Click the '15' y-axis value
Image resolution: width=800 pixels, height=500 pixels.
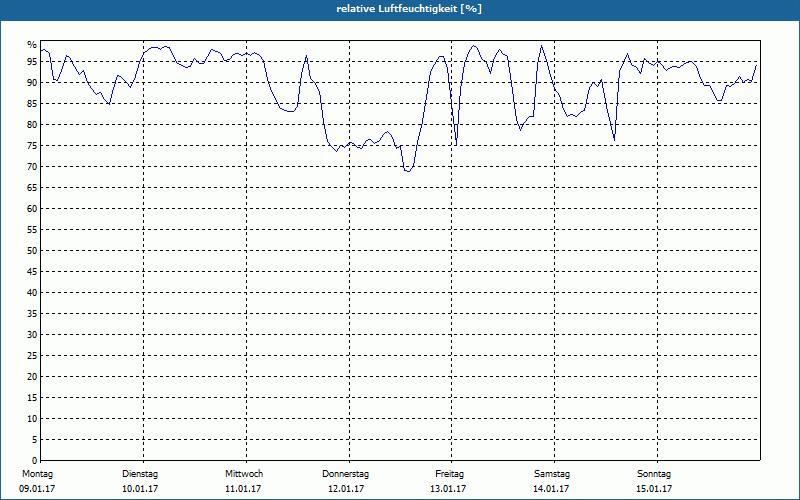click(32, 397)
